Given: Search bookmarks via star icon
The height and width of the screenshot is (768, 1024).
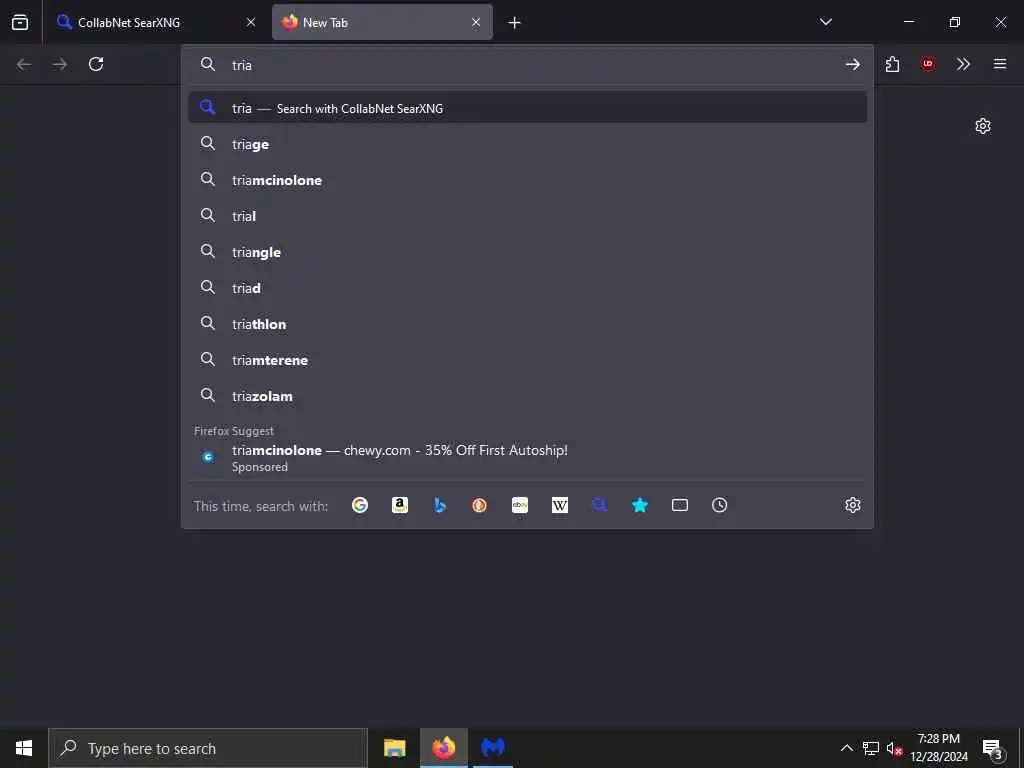Looking at the screenshot, I should (640, 505).
